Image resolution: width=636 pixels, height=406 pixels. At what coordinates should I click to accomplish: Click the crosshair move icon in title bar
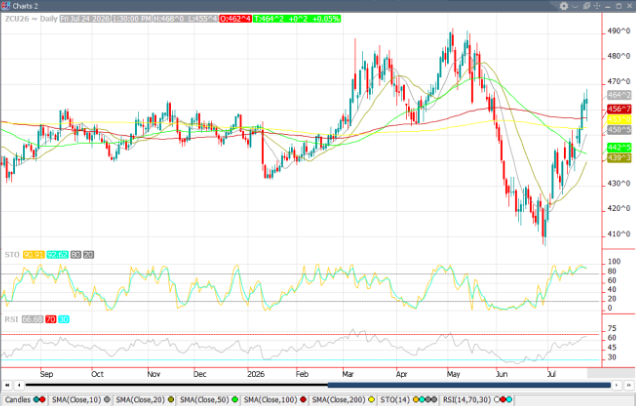pos(597,6)
